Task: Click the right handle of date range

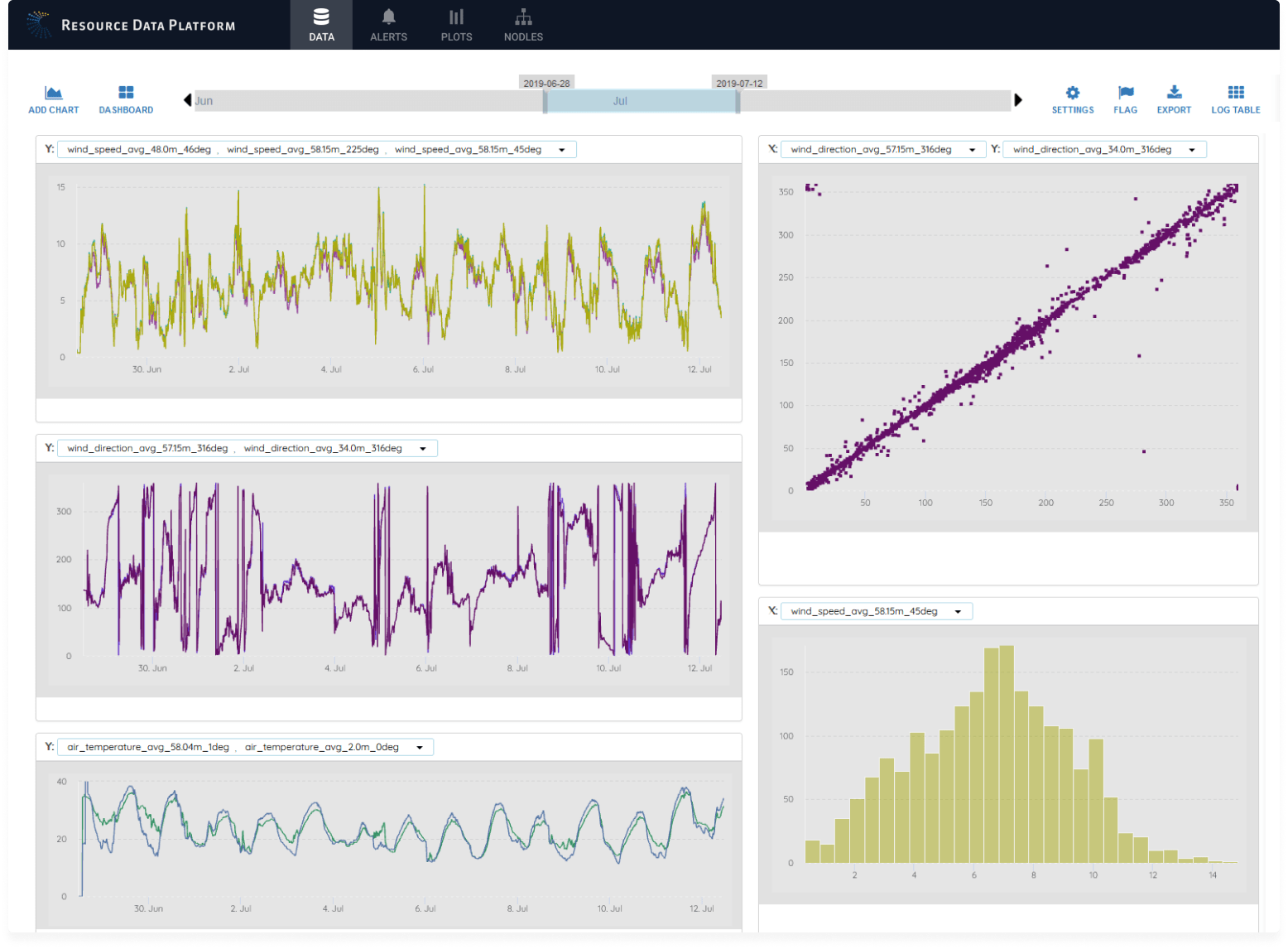Action: point(738,101)
